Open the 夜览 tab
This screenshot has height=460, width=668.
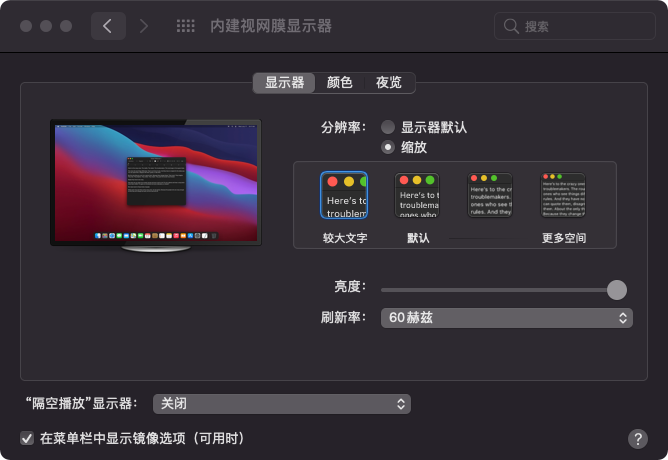389,83
